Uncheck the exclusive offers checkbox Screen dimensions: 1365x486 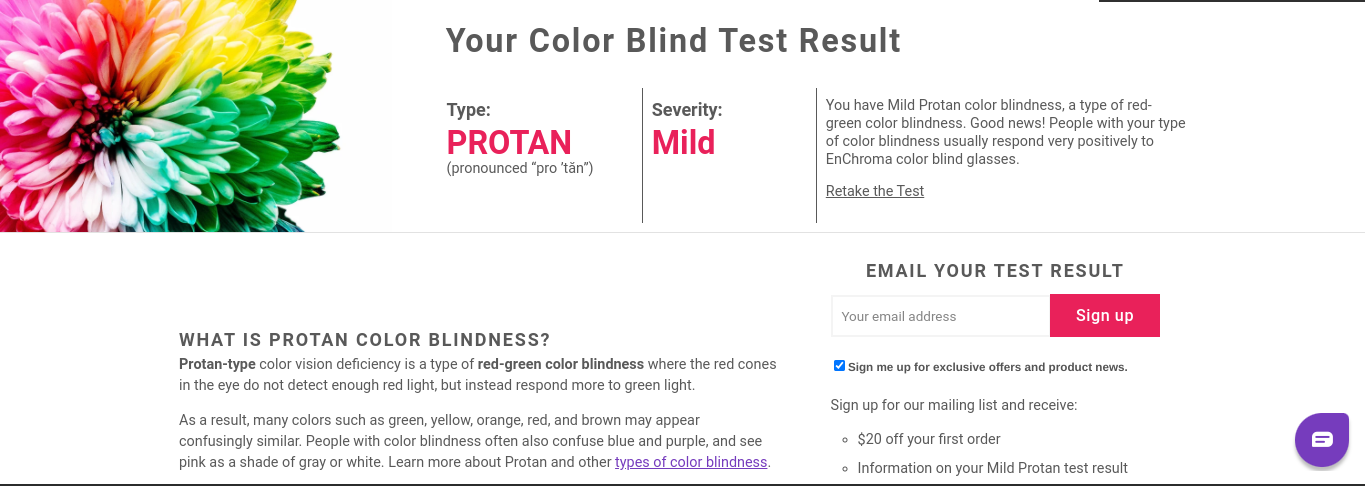(x=839, y=366)
